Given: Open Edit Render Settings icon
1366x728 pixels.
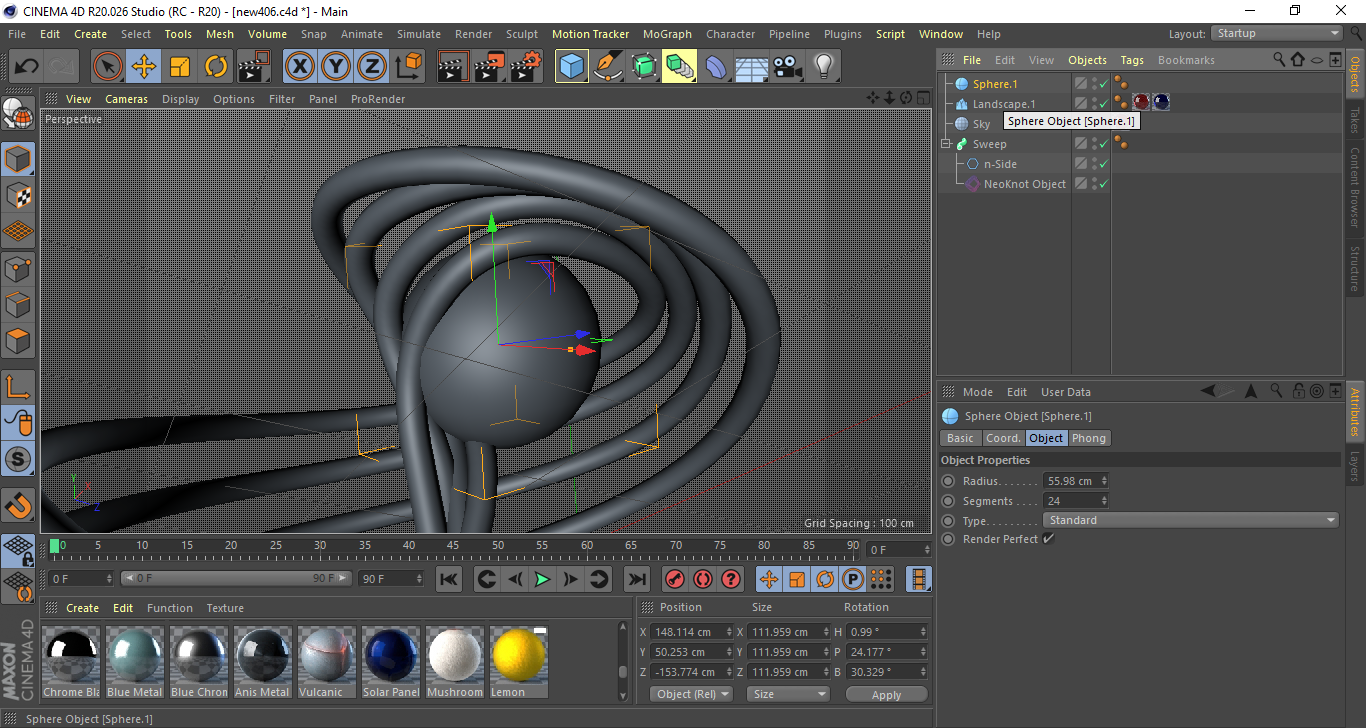Looking at the screenshot, I should (525, 67).
